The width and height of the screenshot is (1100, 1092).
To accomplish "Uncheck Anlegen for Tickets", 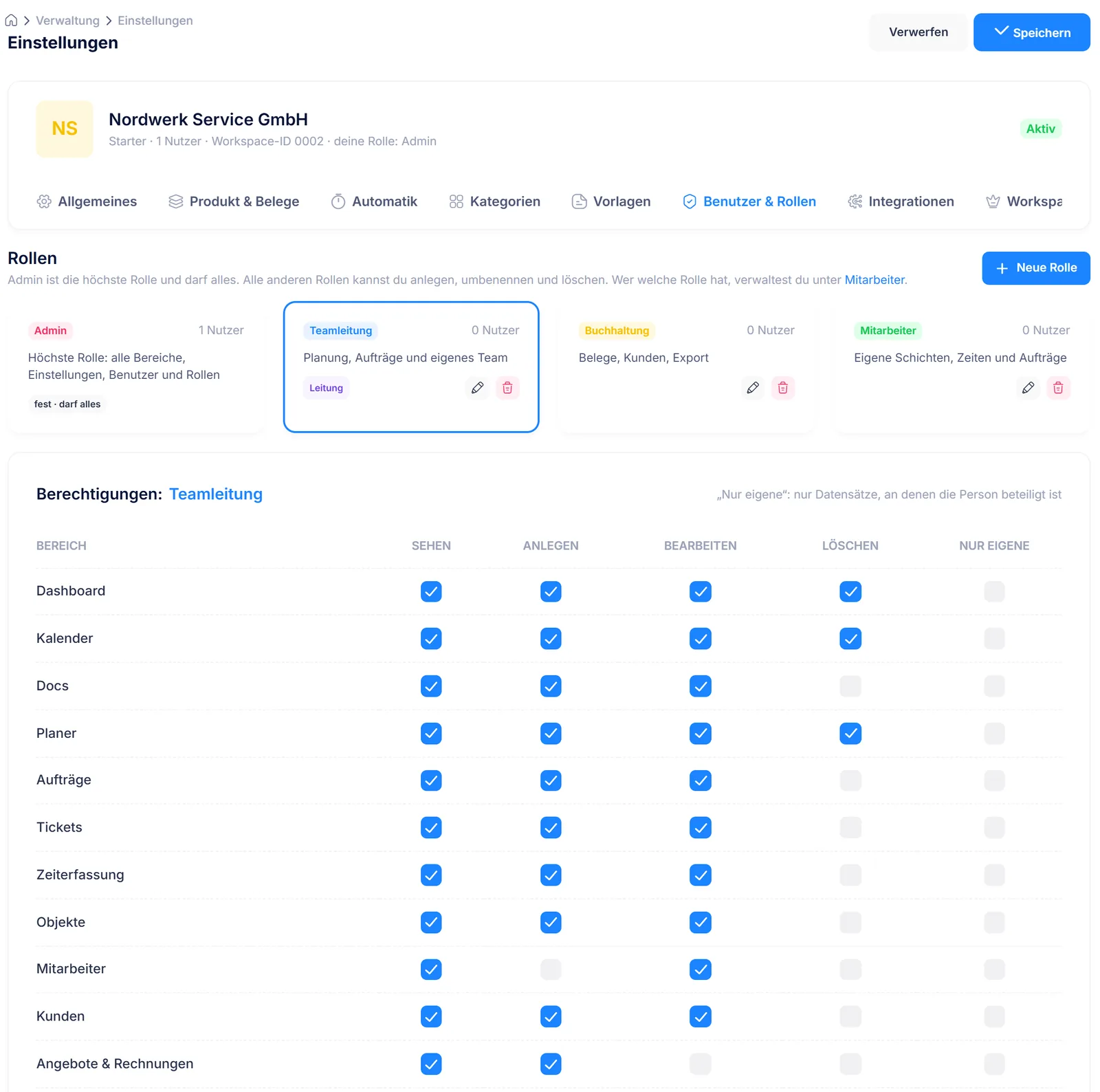I will click(551, 828).
